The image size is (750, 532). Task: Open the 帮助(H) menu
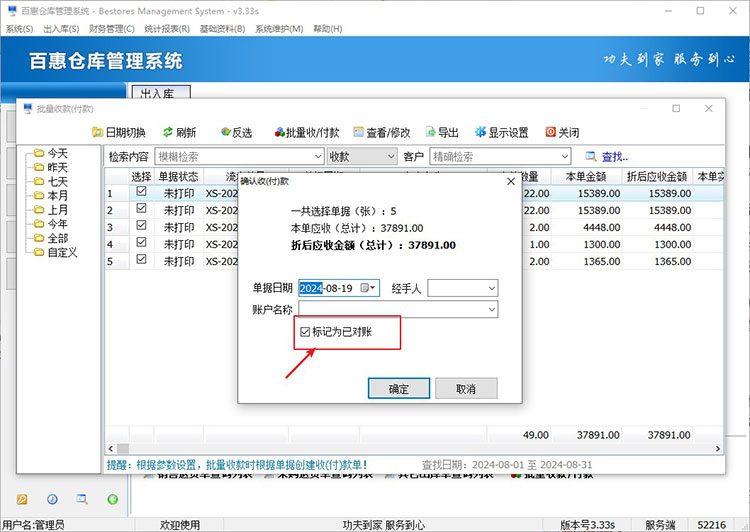(328, 29)
